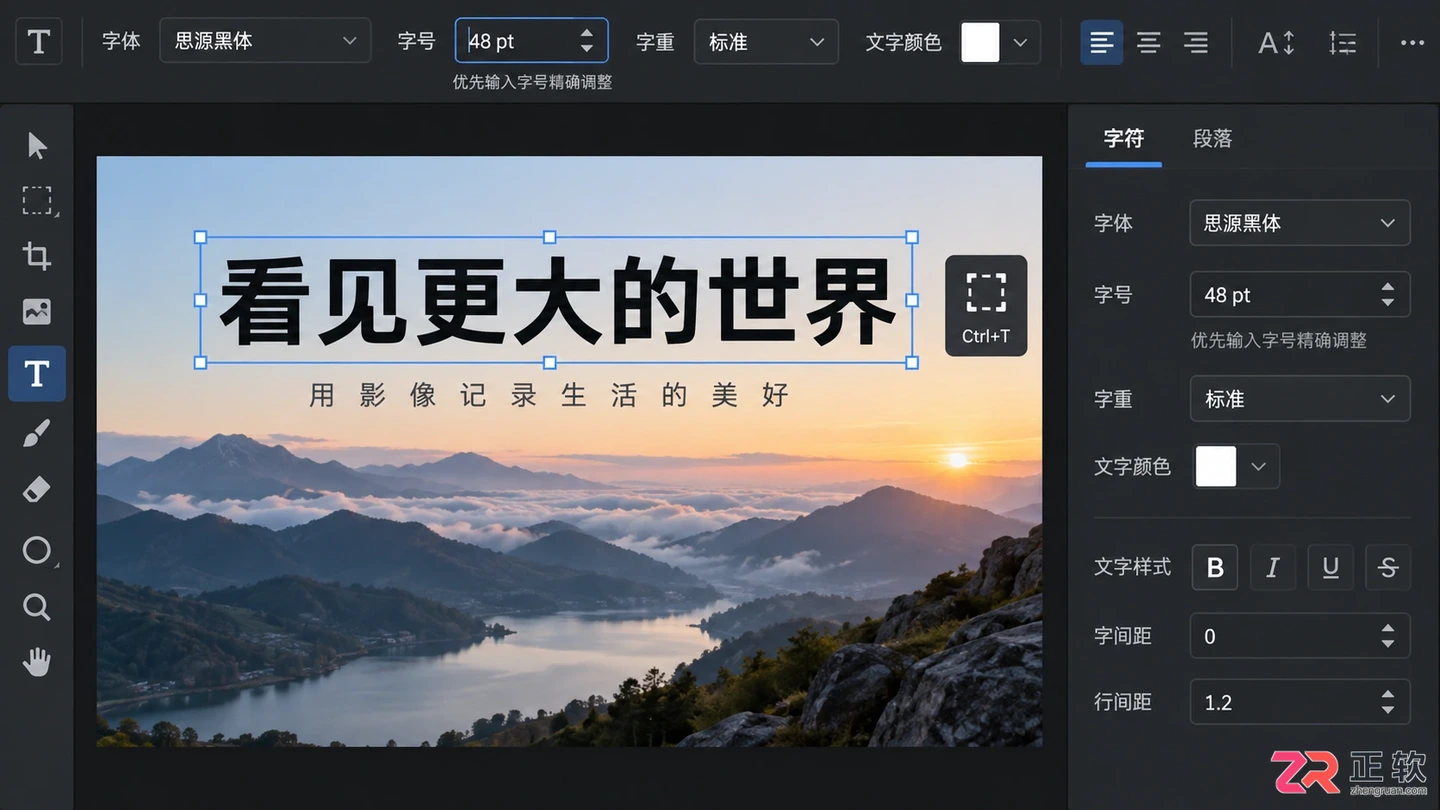The width and height of the screenshot is (1440, 810).
Task: Choose the Hand pan tool
Action: pos(37,662)
